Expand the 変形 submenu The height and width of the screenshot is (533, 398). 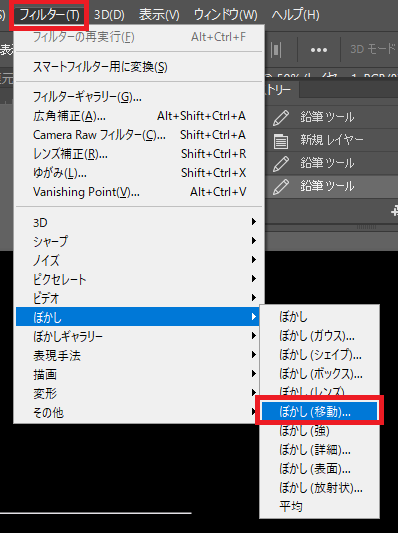[137, 394]
